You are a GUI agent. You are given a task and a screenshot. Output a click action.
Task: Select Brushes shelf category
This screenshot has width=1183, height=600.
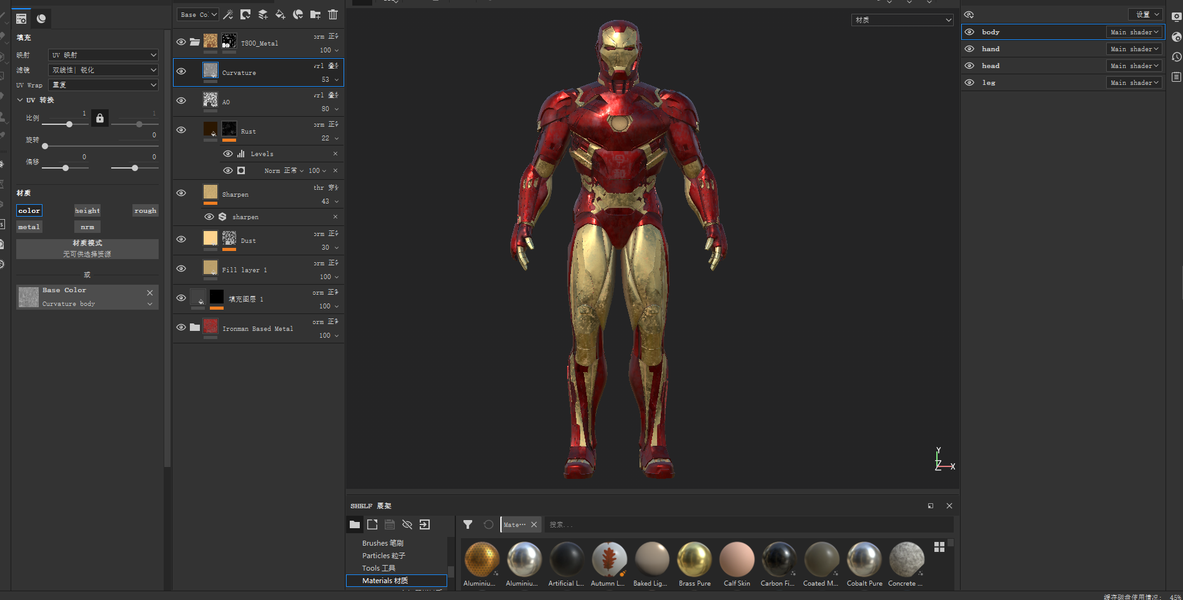pos(383,543)
